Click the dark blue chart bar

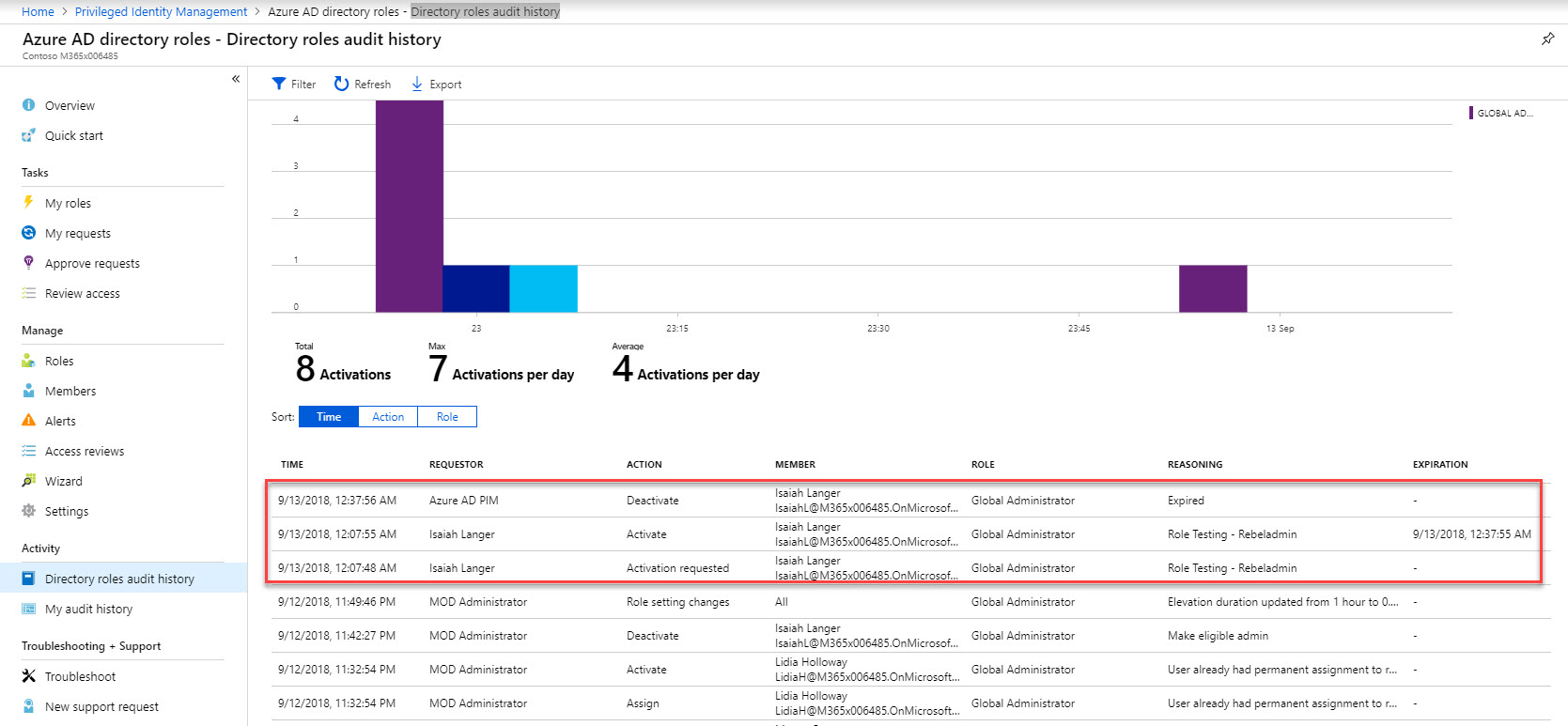coord(476,288)
